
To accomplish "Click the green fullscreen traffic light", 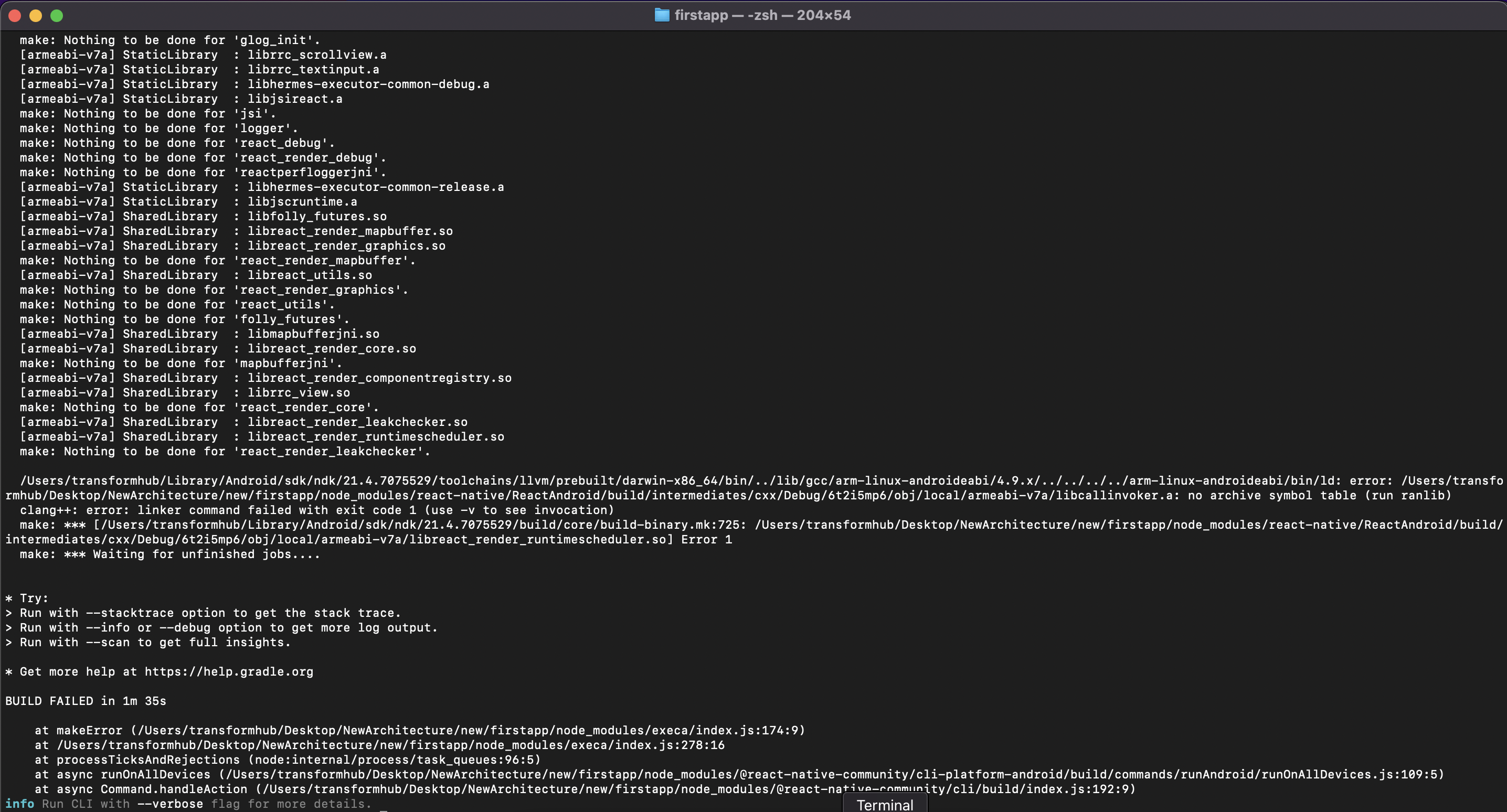I will pyautogui.click(x=57, y=16).
